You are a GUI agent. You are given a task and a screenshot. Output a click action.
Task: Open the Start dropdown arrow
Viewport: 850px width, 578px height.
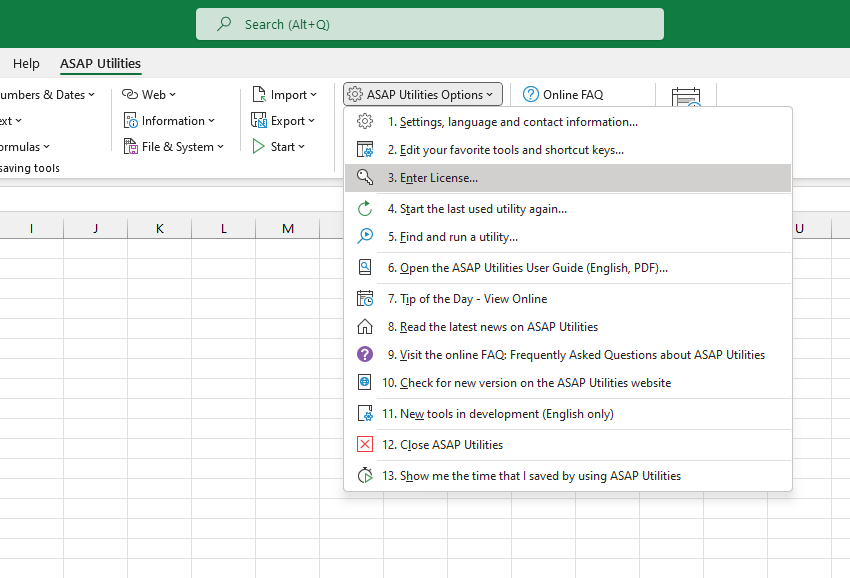point(301,146)
